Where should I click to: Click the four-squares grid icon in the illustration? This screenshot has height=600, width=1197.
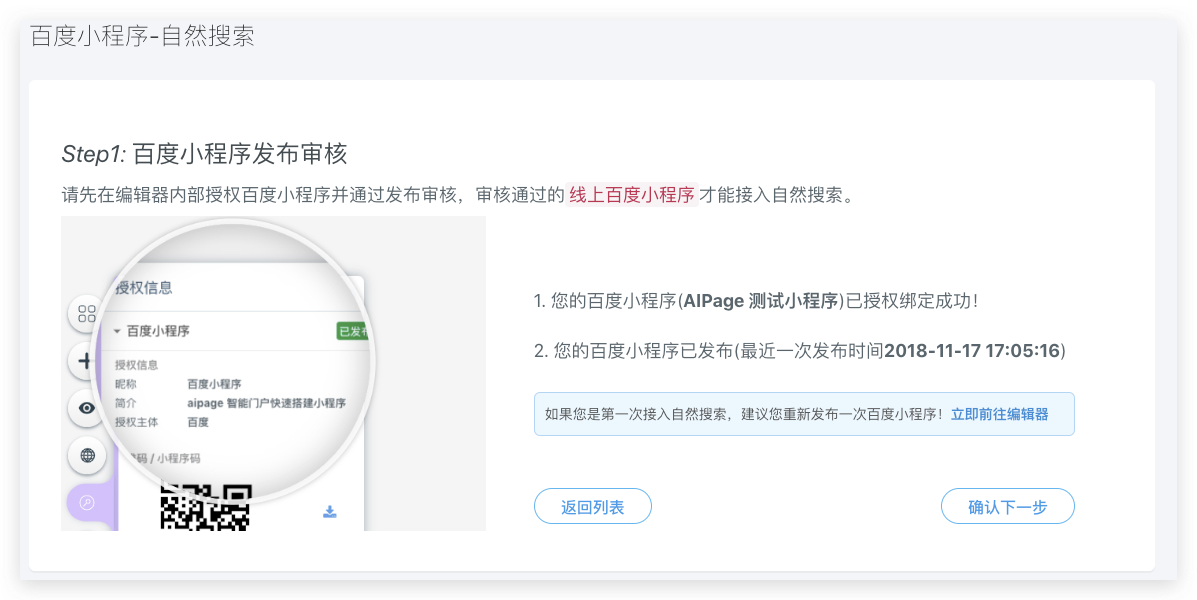[x=87, y=313]
